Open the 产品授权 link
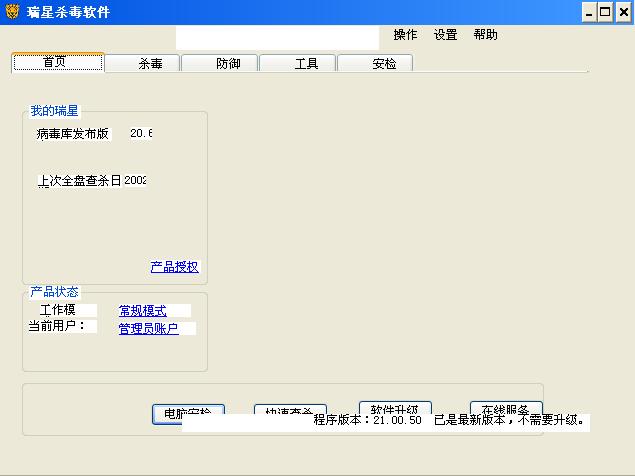Screen dimensions: 635x476 (x=175, y=267)
